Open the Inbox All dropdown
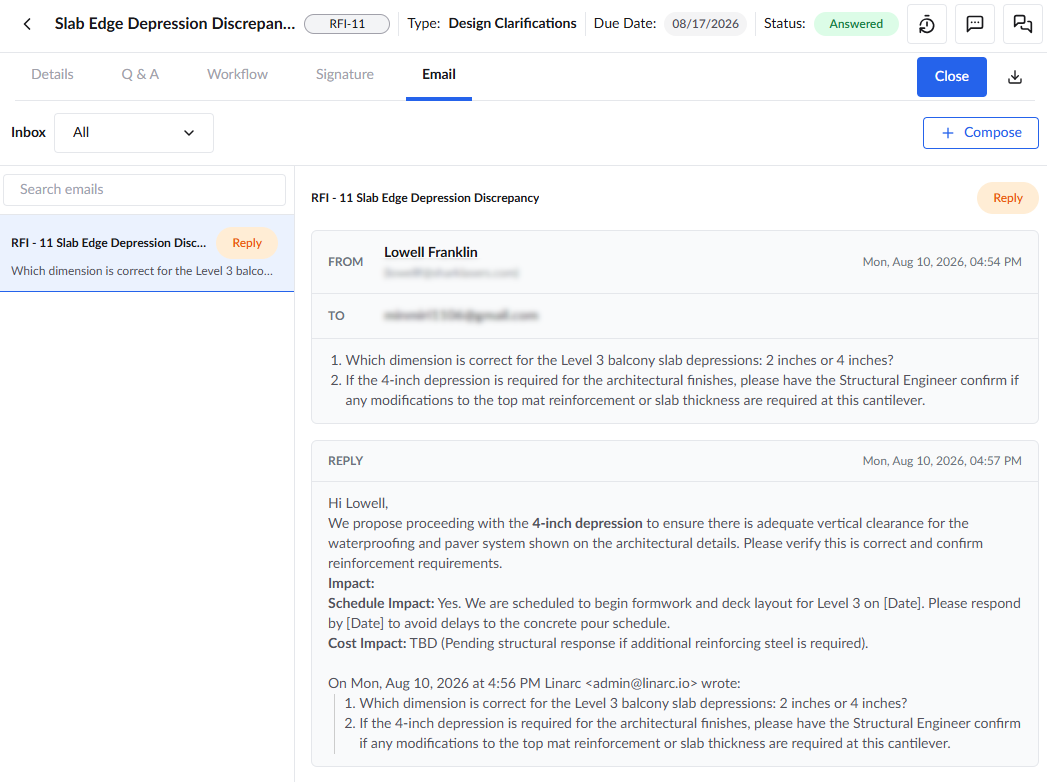 [134, 133]
